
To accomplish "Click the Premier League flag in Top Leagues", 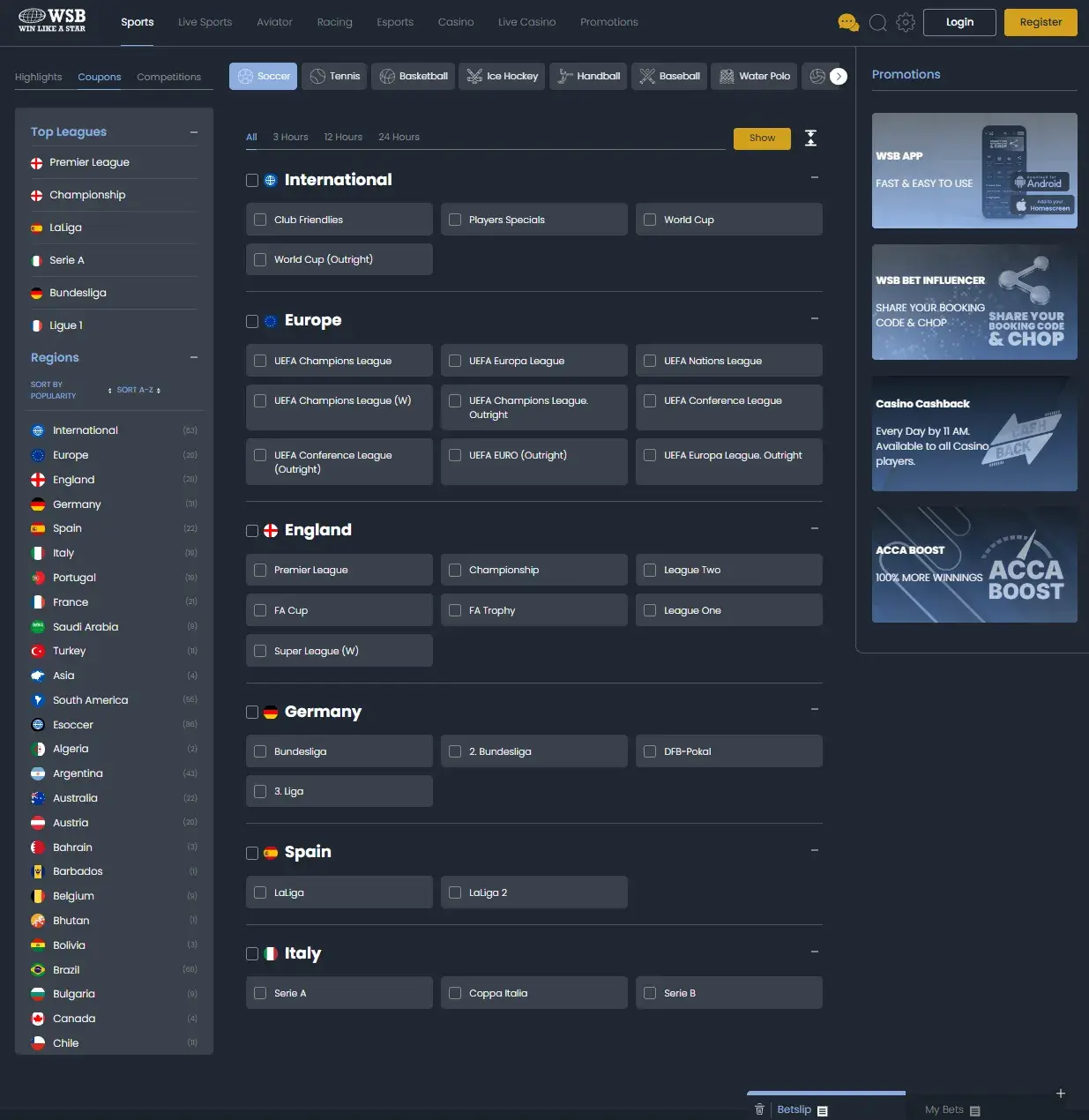I will click(37, 163).
